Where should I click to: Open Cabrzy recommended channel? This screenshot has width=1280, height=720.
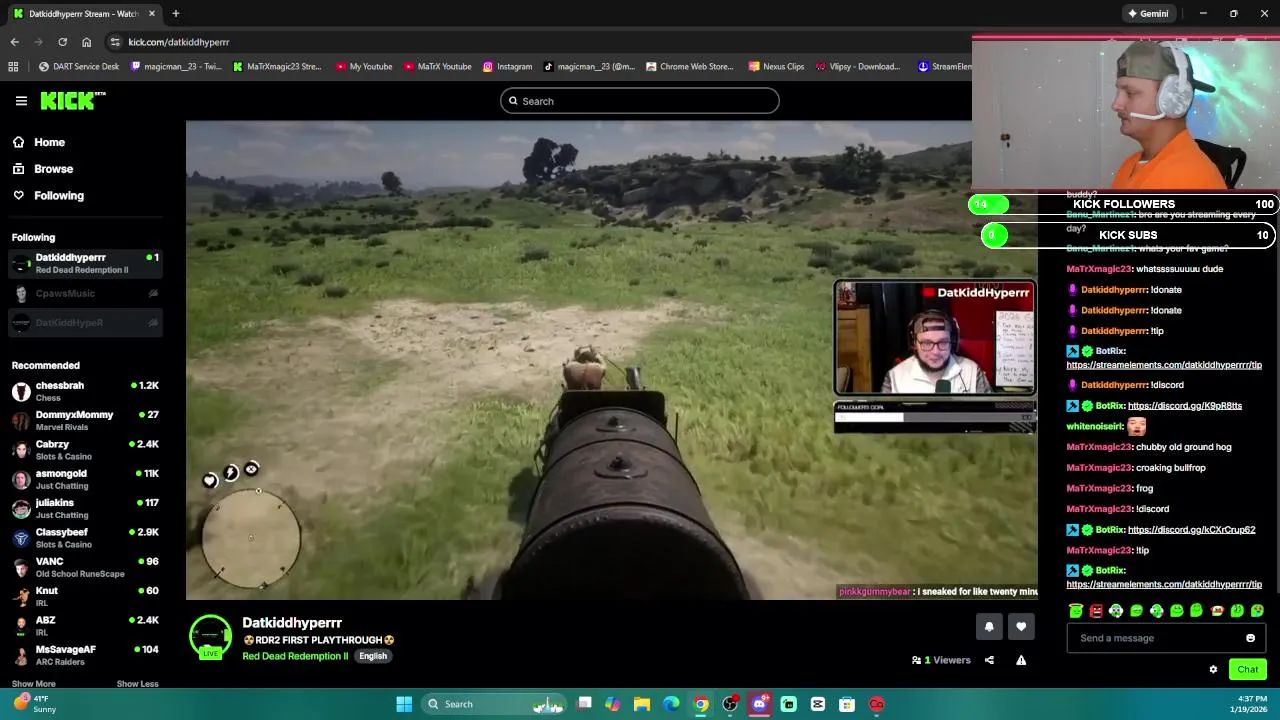click(x=85, y=449)
